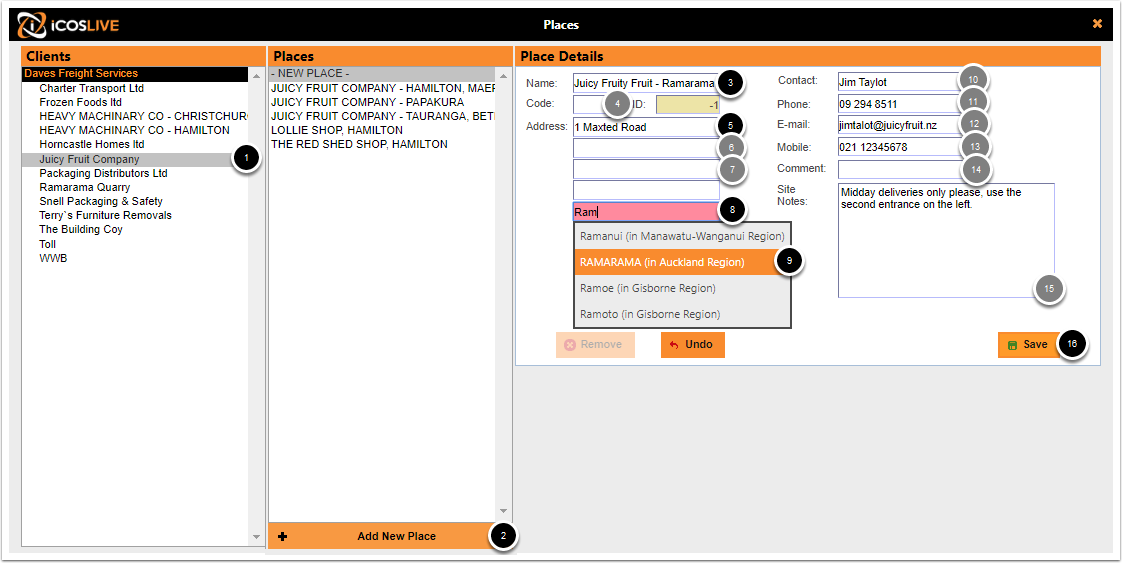
Task: Select JUICY FRUIT COMPANY - TAURANGA place
Action: (x=383, y=116)
